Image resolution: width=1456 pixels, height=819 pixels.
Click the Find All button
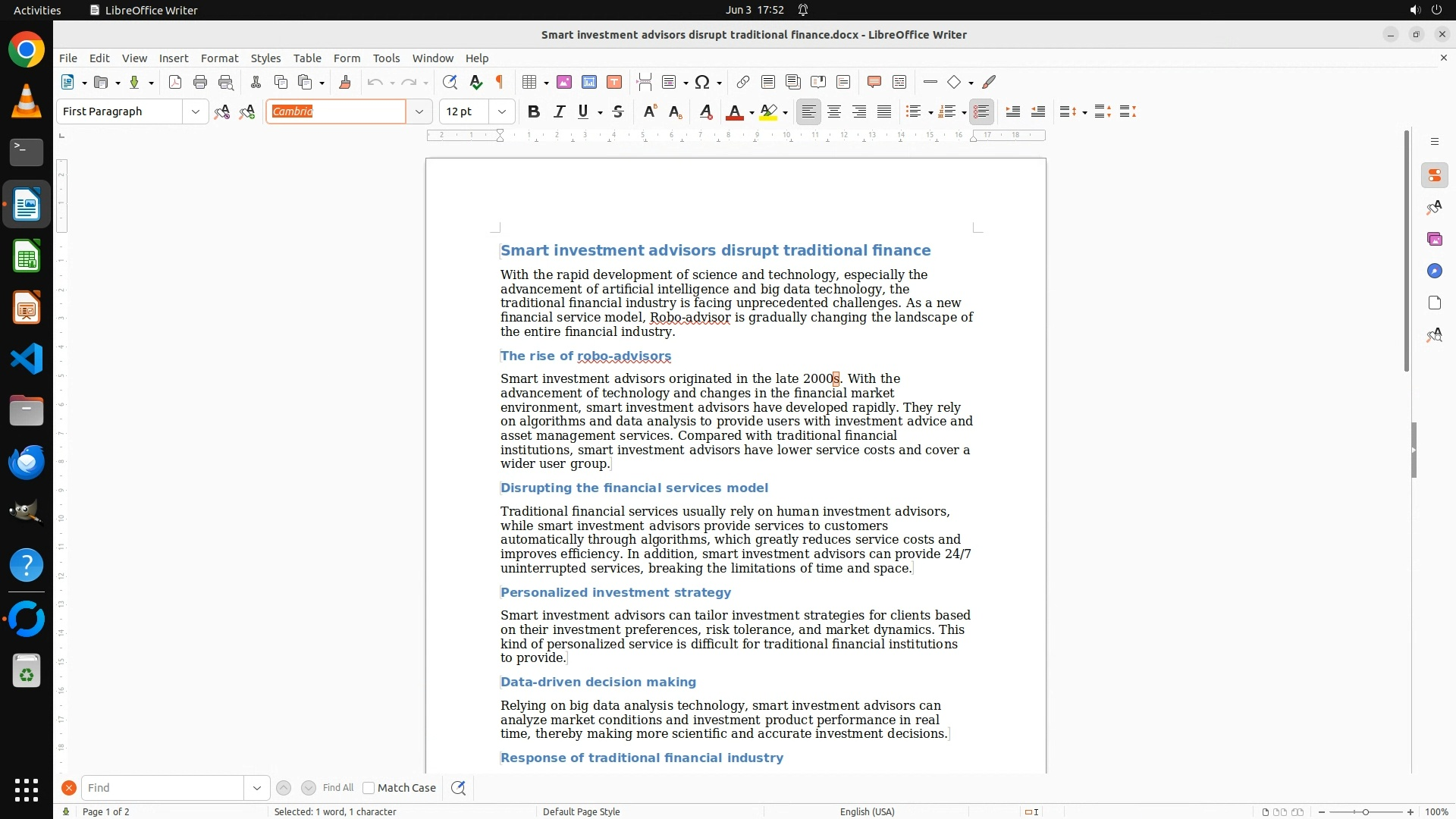[x=337, y=788]
